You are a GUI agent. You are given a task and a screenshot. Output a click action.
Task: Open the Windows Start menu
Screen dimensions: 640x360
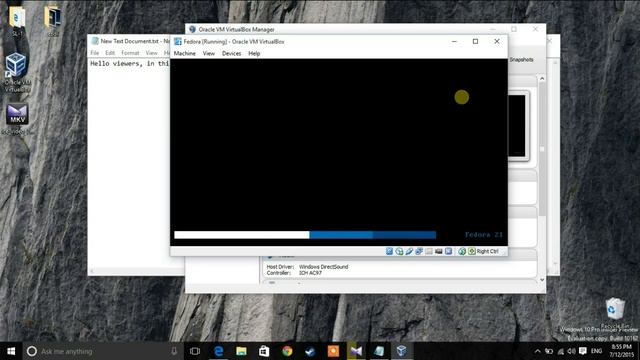point(11,351)
